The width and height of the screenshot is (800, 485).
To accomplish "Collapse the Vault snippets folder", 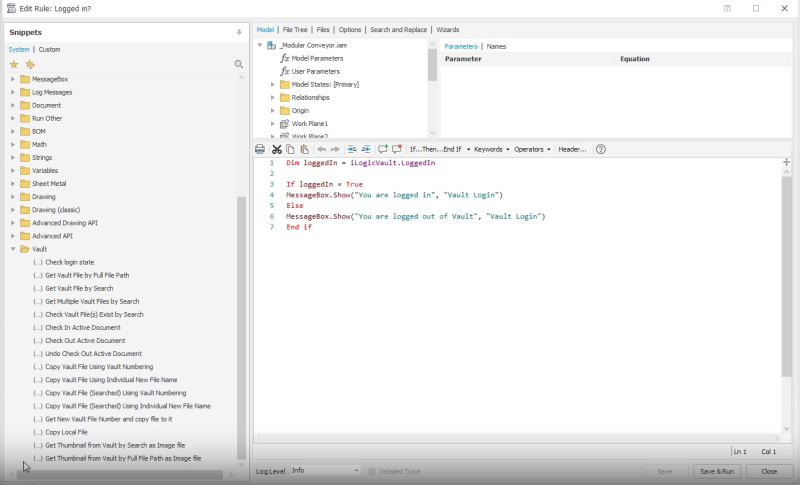I will tap(13, 249).
